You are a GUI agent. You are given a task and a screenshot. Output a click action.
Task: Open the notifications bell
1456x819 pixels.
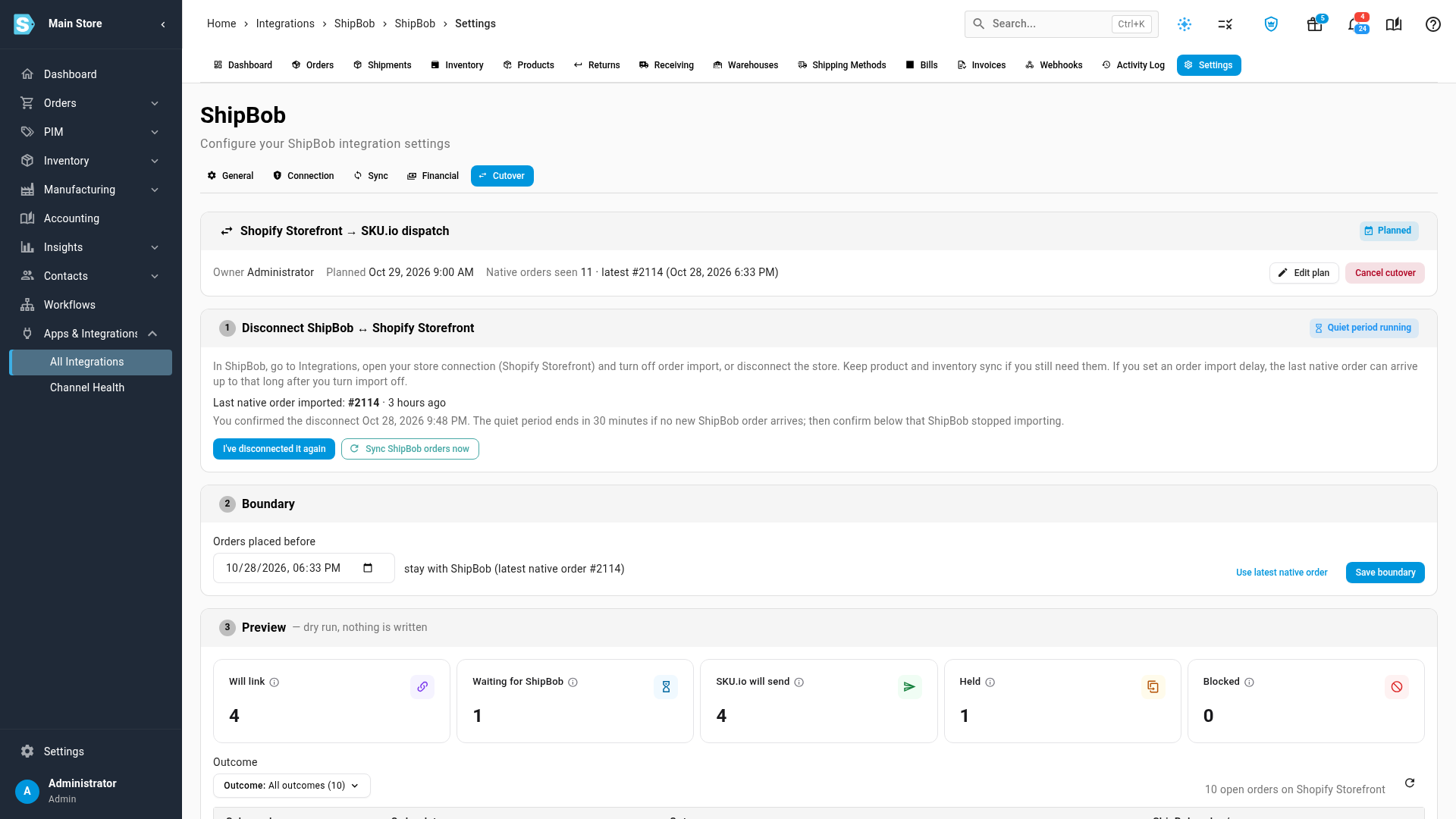pos(1356,24)
